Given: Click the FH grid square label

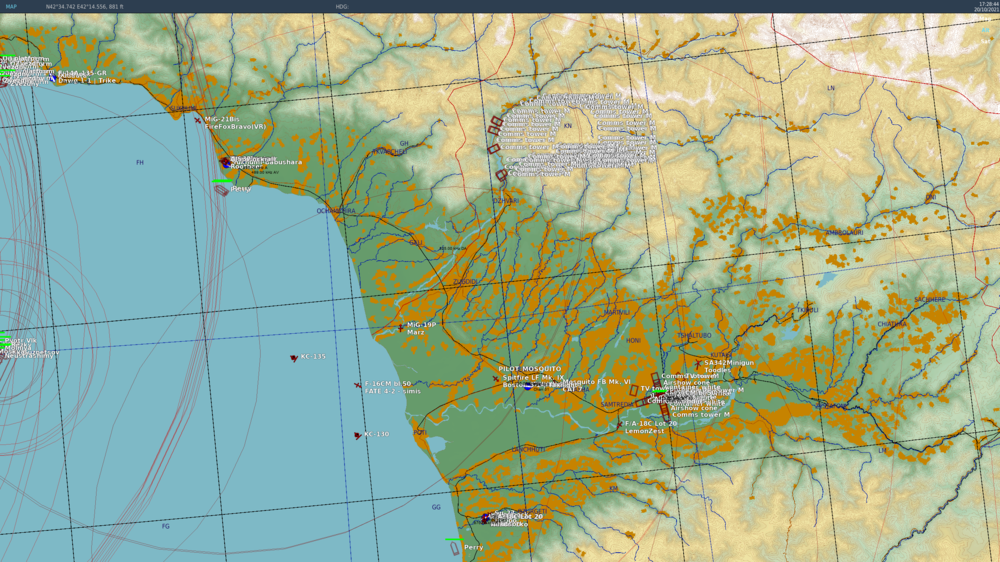Looking at the screenshot, I should [140, 163].
